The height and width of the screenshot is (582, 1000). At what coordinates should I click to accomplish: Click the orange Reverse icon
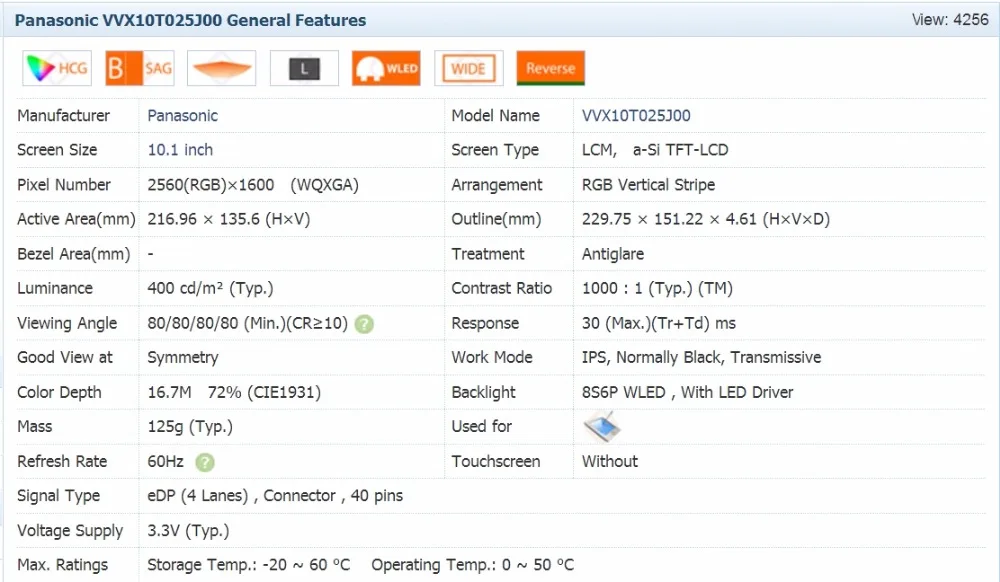(x=550, y=68)
